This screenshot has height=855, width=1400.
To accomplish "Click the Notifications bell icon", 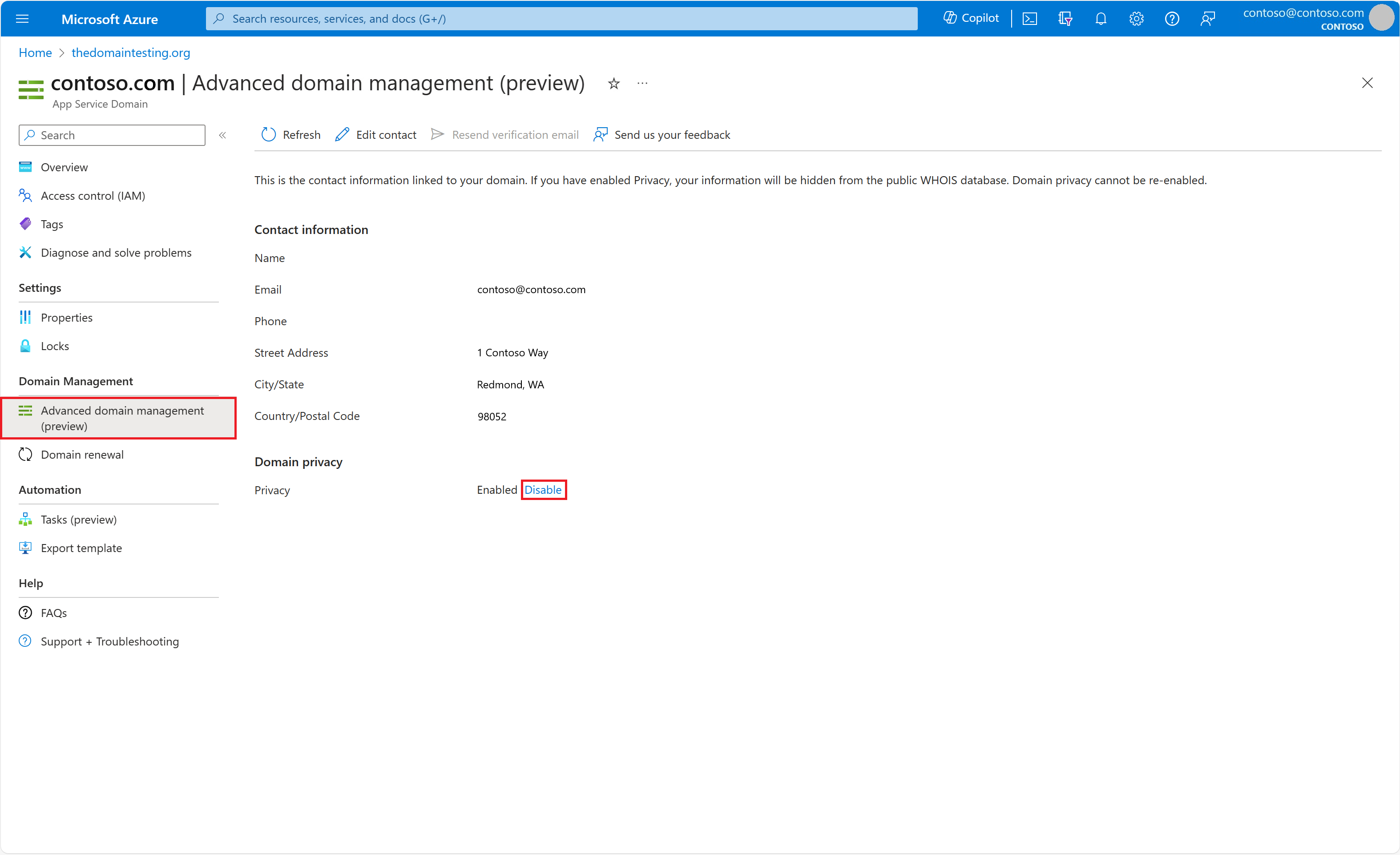I will click(1100, 17).
